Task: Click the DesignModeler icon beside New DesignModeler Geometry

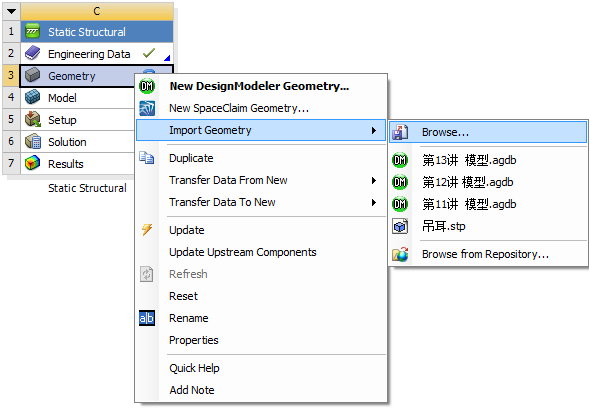Action: pos(147,86)
